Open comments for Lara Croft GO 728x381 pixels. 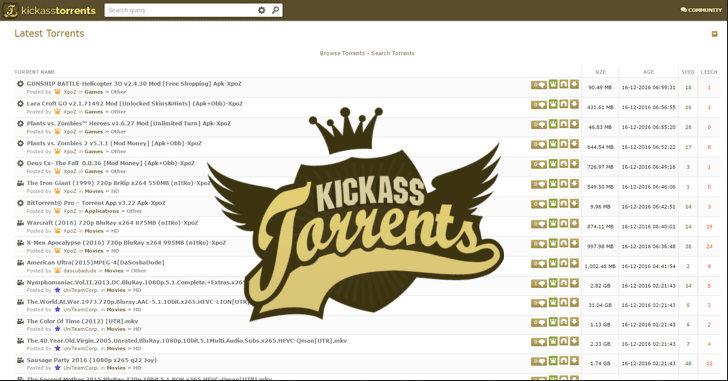click(x=539, y=105)
